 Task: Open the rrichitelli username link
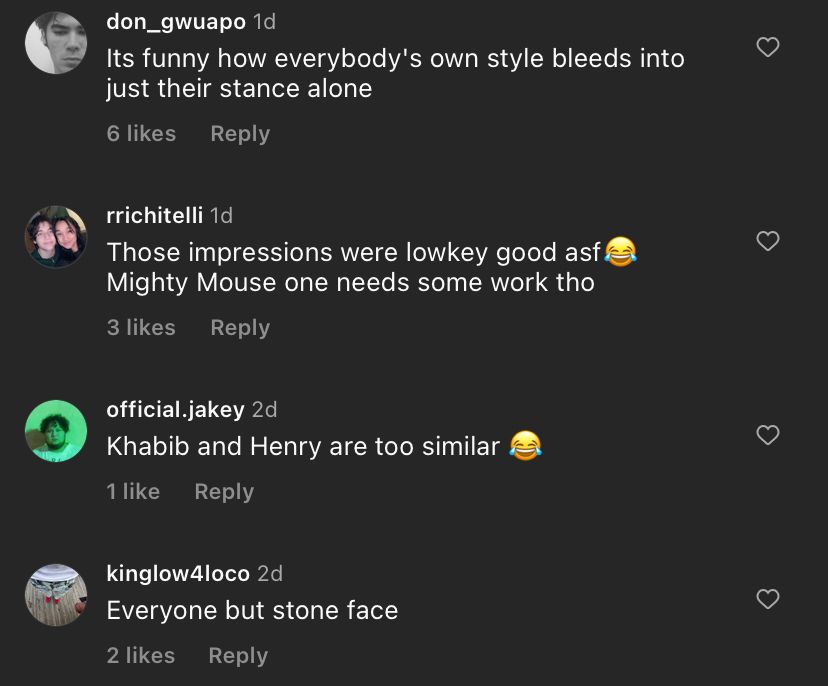pos(154,216)
